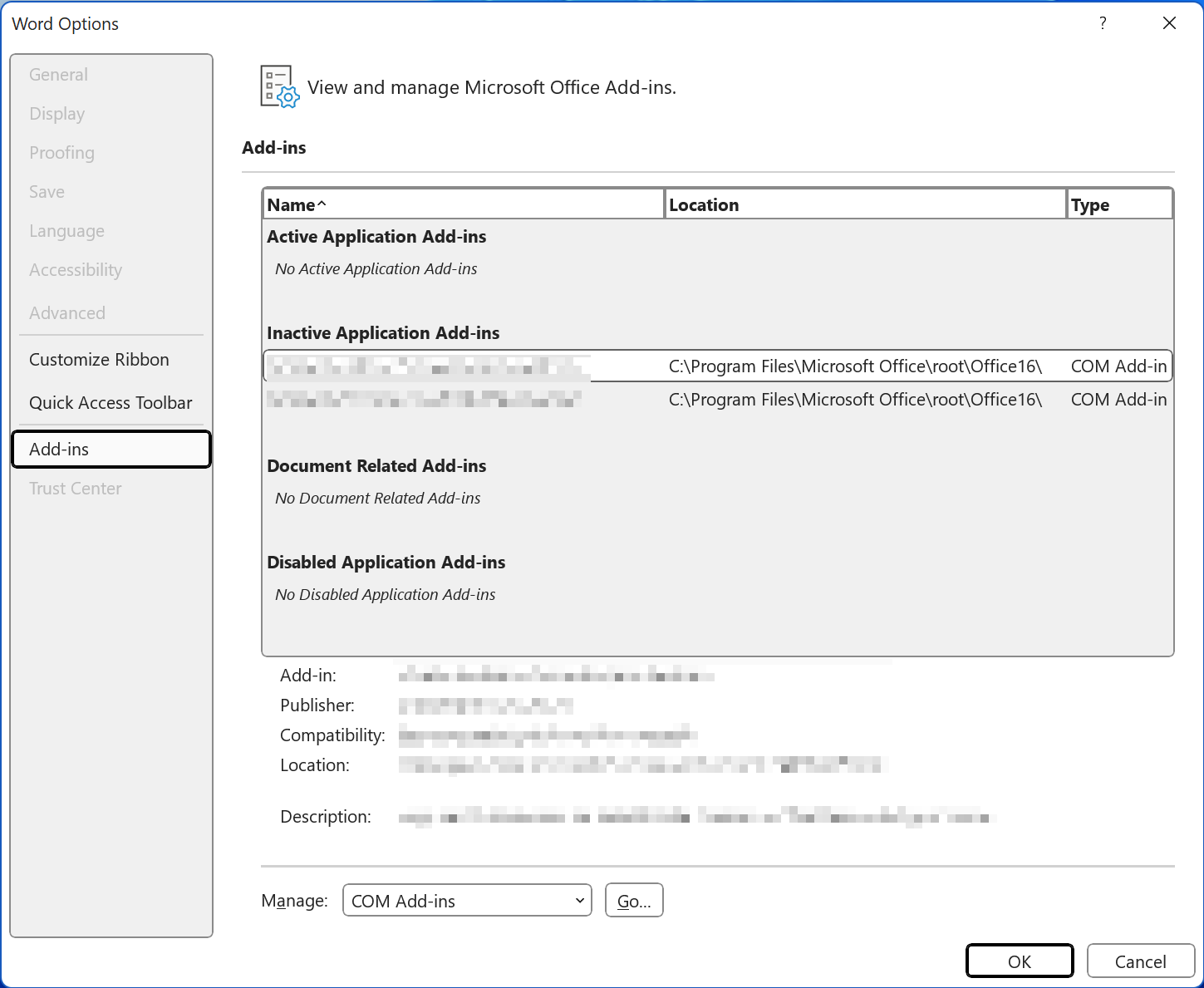Viewport: 1204px width, 988px height.
Task: Select the Add-ins category
Action: point(111,450)
